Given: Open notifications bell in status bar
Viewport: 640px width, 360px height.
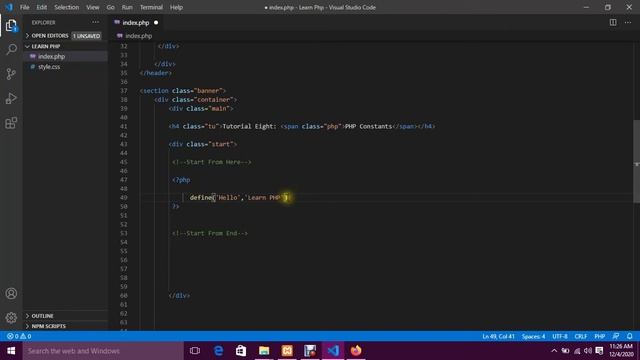Looking at the screenshot, I should 630,336.
